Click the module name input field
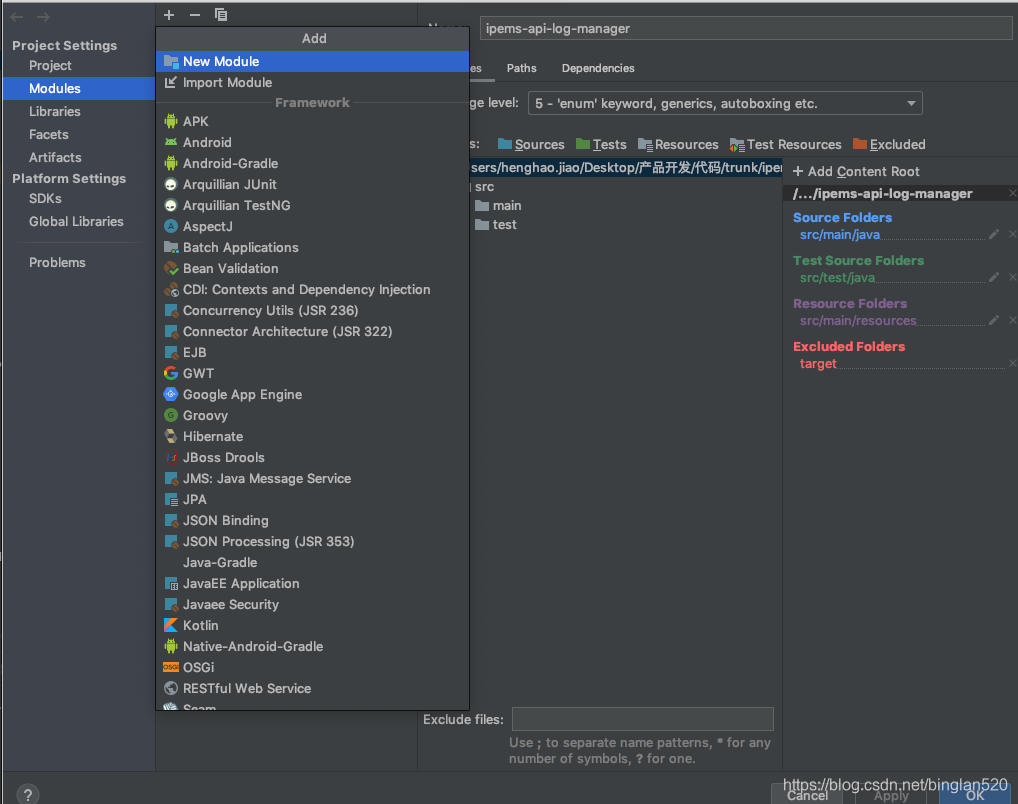 [x=745, y=29]
